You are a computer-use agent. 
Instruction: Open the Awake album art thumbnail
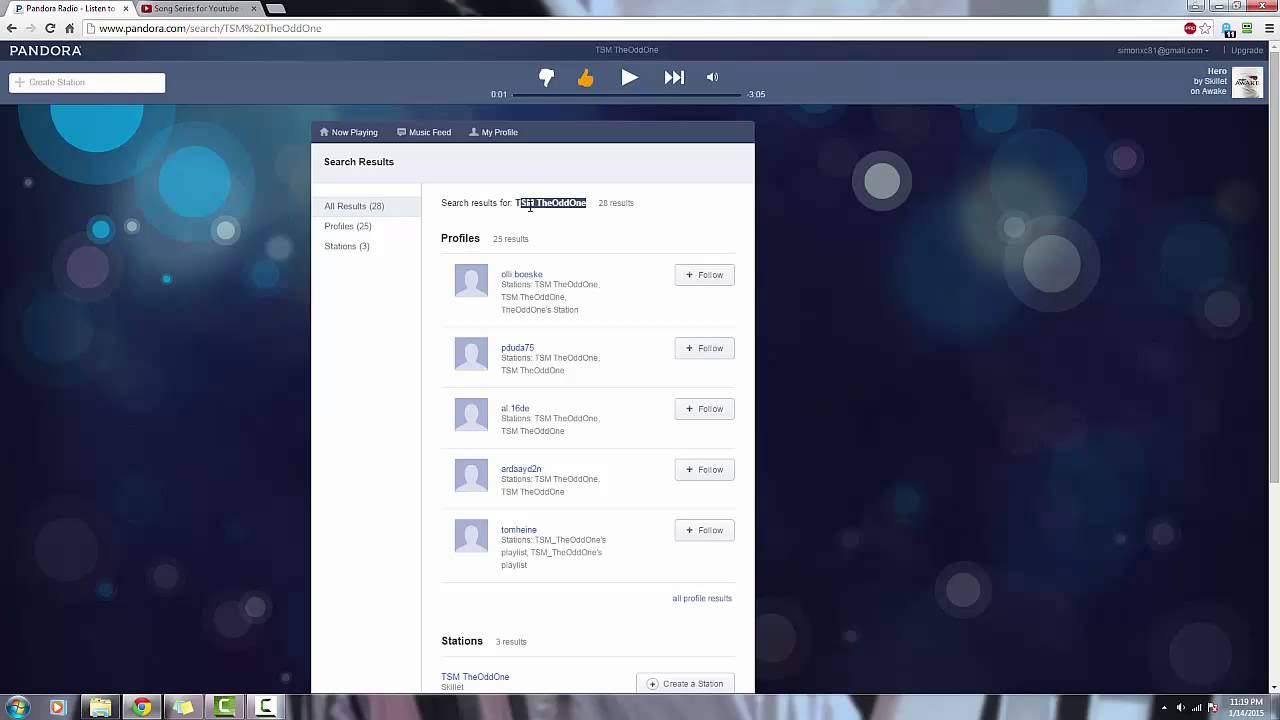(1247, 82)
